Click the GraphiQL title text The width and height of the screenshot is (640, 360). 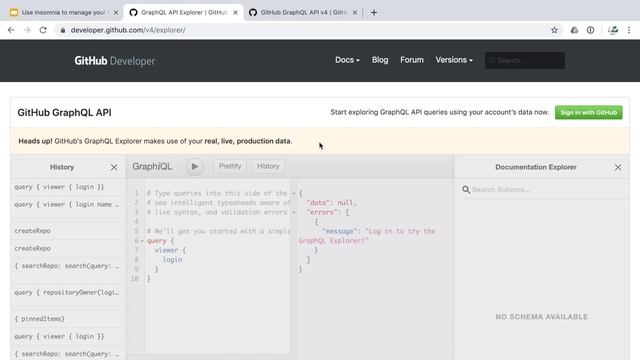[x=152, y=167]
